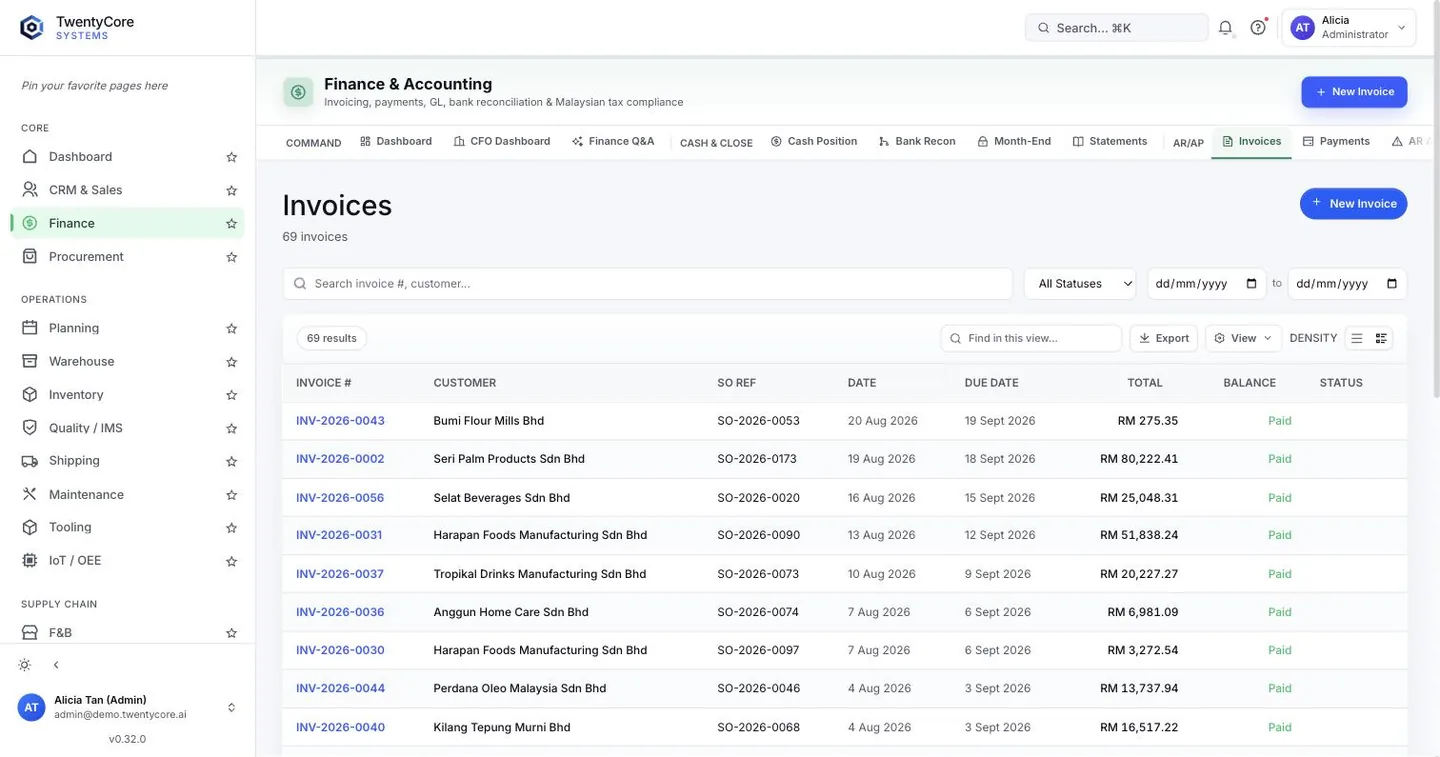1440x757 pixels.
Task: Open the Statements tab
Action: 1110,141
